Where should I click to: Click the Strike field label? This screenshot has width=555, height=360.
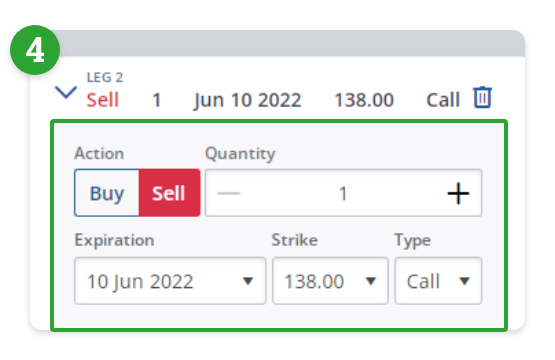click(294, 240)
